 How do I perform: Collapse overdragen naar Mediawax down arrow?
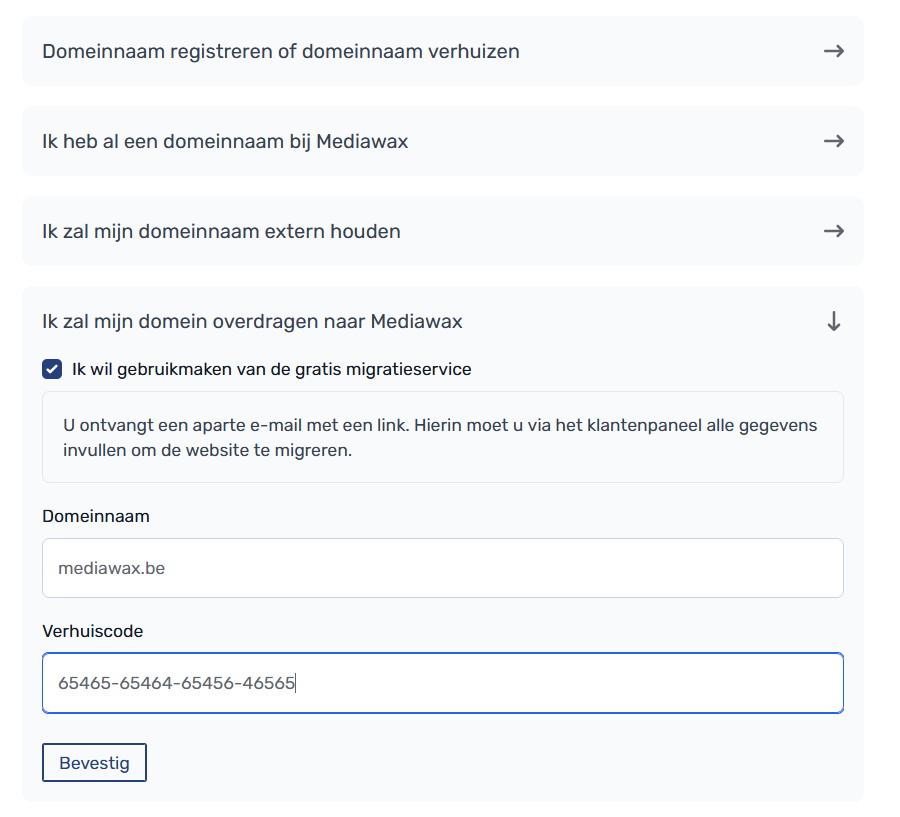833,322
